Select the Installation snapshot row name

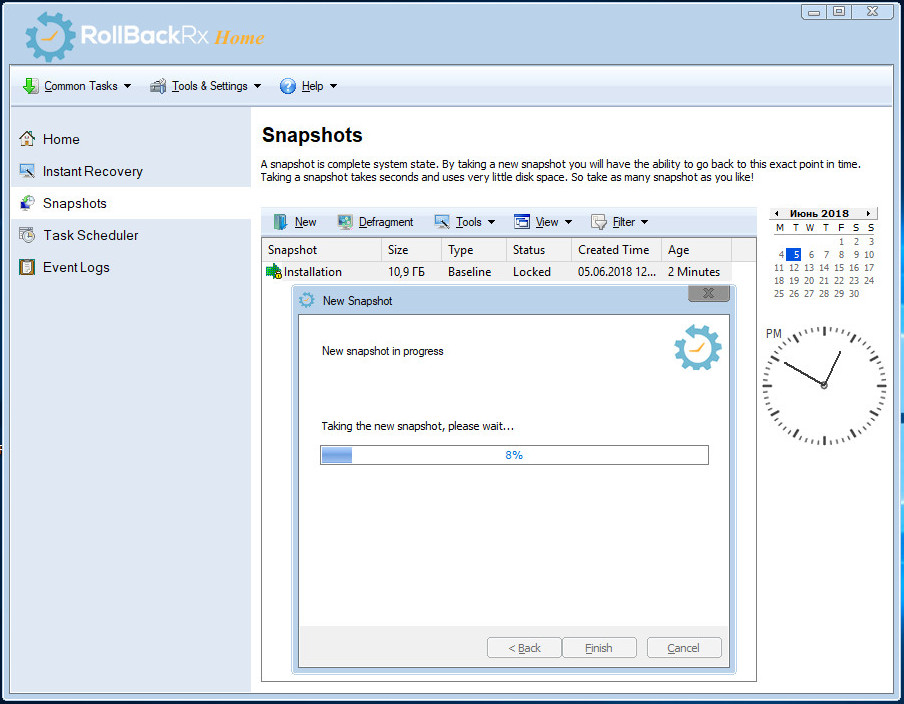click(x=312, y=272)
